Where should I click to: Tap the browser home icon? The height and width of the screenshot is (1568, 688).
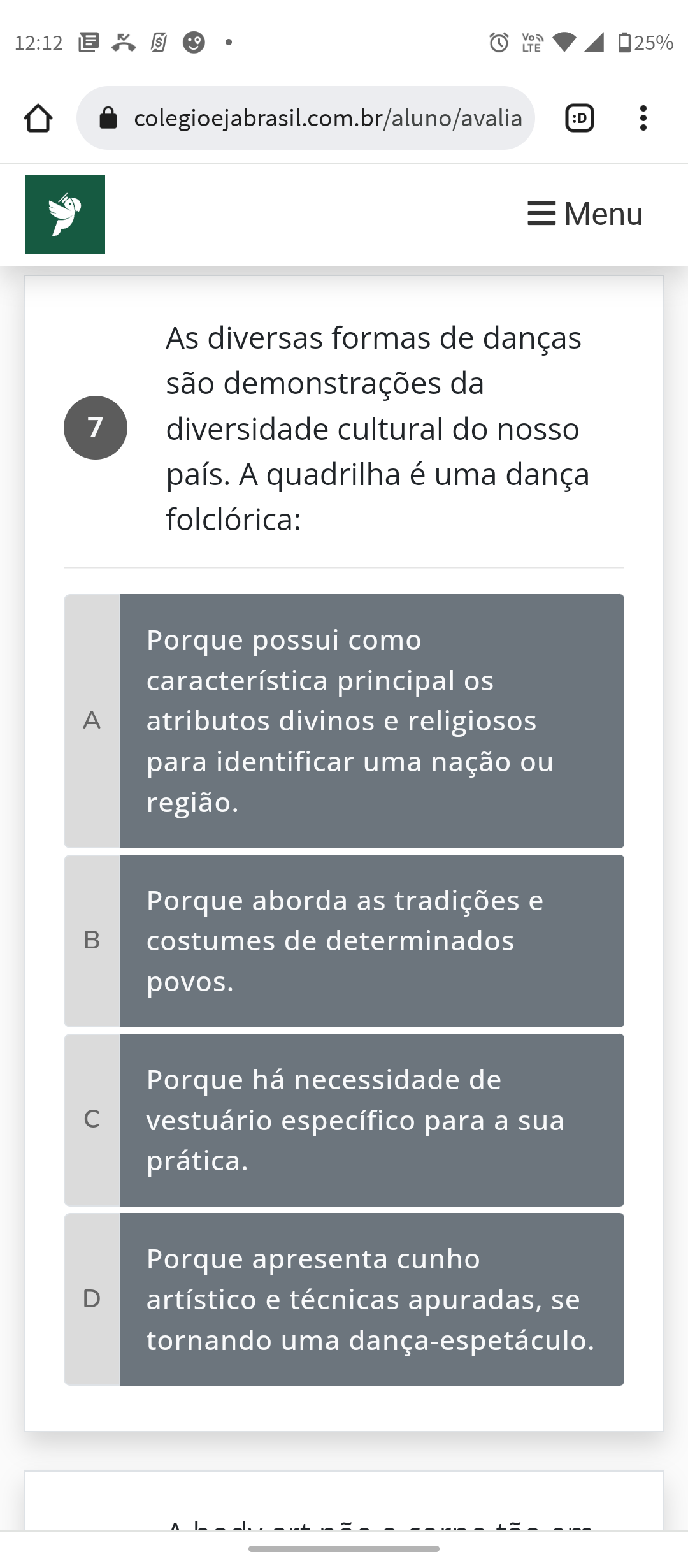click(x=38, y=119)
